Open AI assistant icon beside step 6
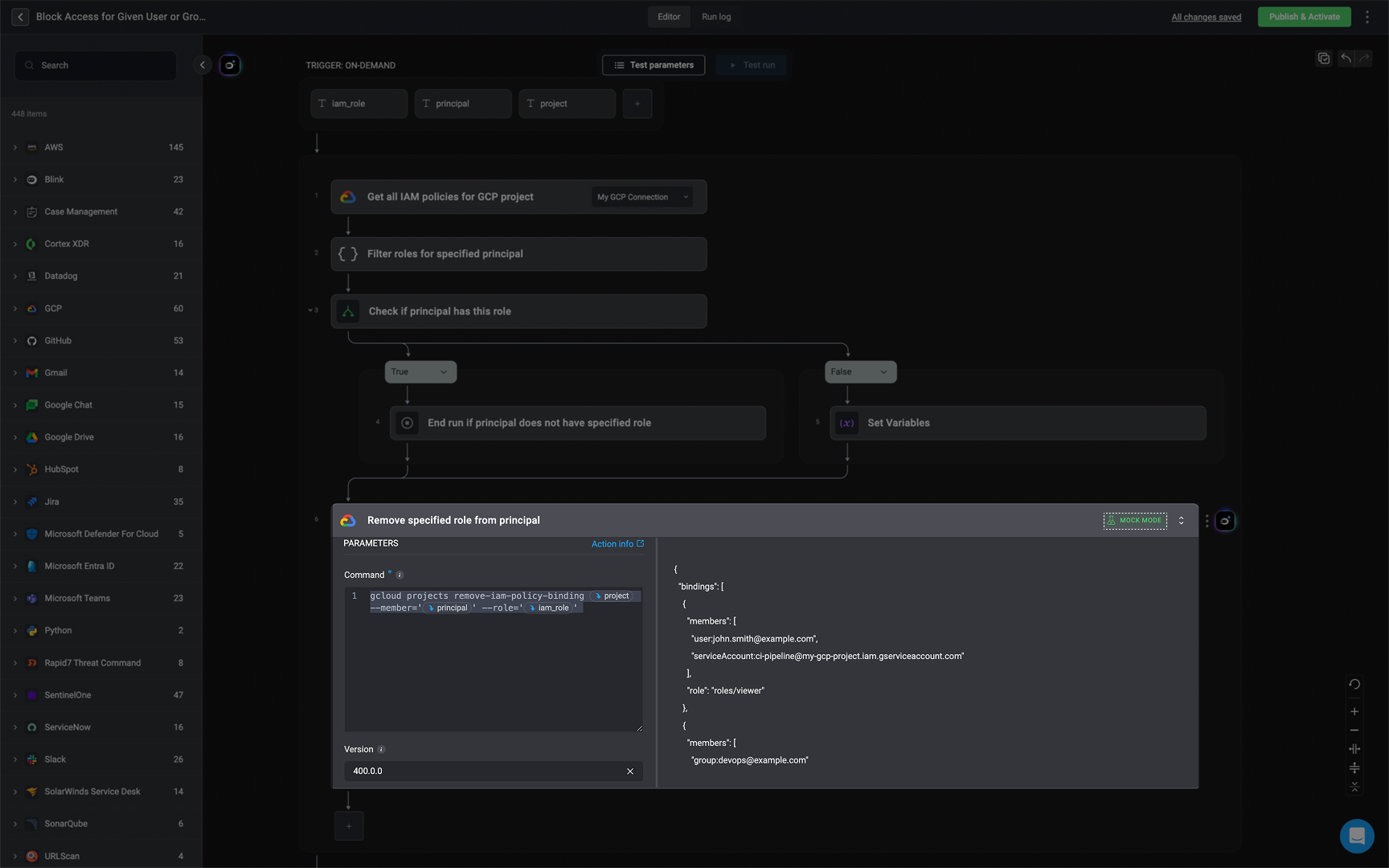1389x868 pixels. tap(1225, 521)
